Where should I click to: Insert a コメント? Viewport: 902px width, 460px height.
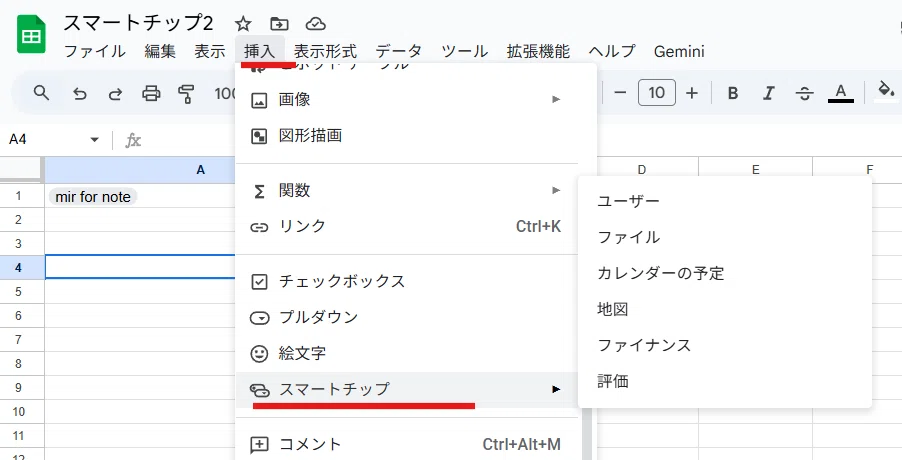pos(407,444)
